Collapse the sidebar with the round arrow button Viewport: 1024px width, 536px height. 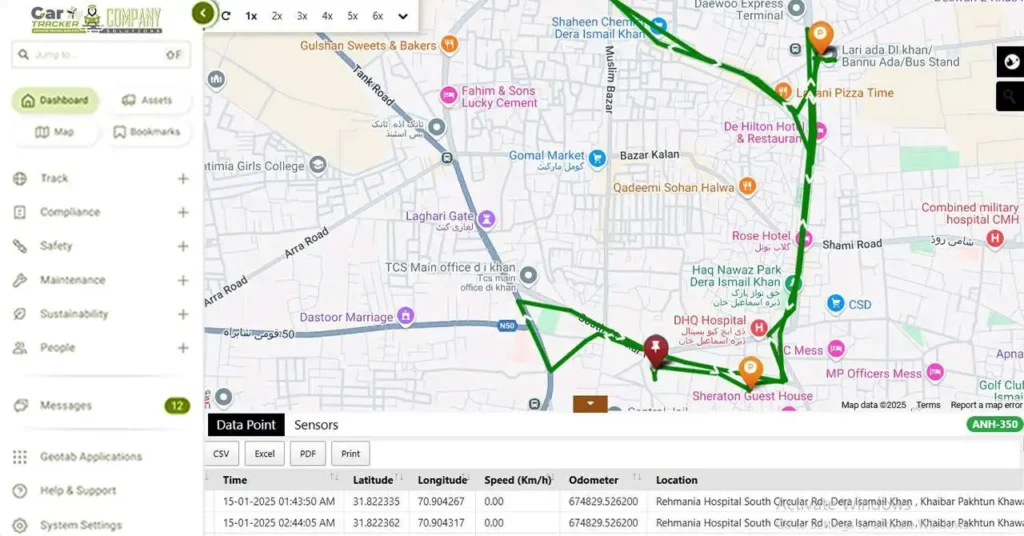coord(203,13)
